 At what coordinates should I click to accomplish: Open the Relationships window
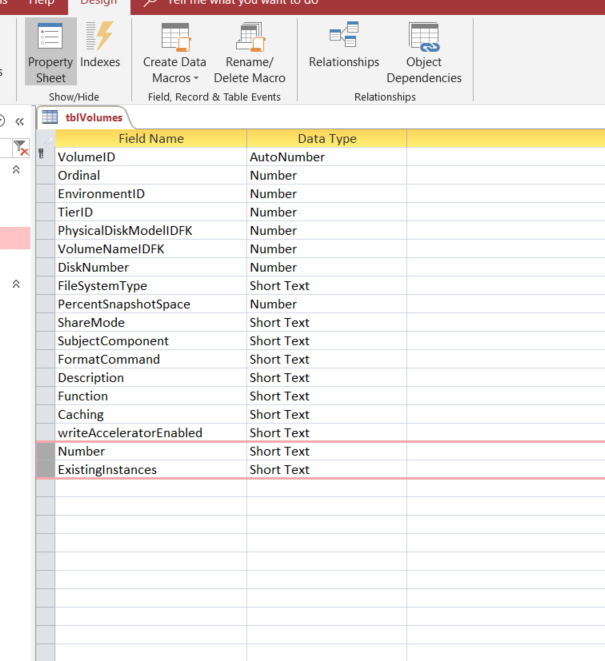tap(344, 48)
